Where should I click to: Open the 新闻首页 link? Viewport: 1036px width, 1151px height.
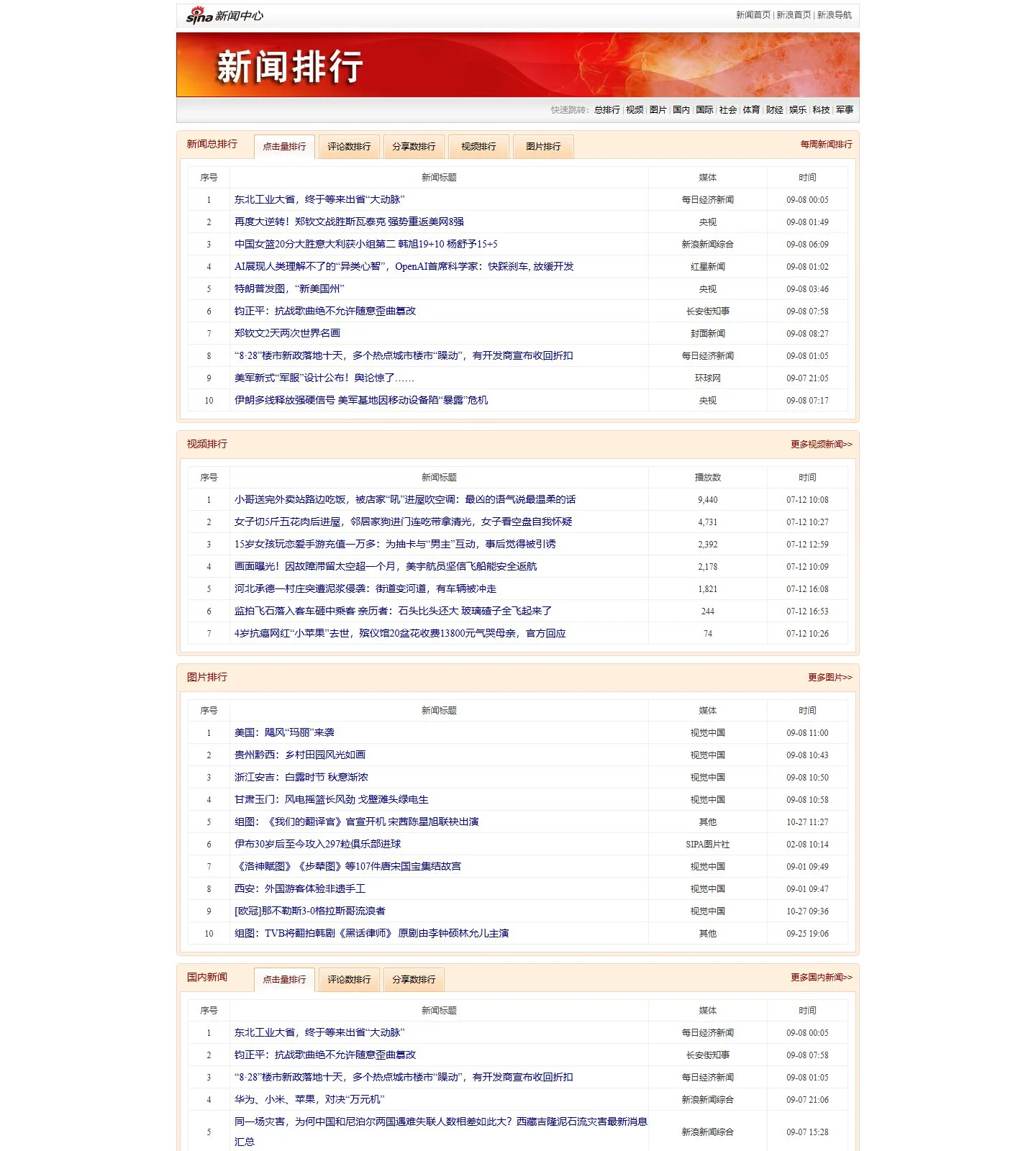(x=753, y=15)
